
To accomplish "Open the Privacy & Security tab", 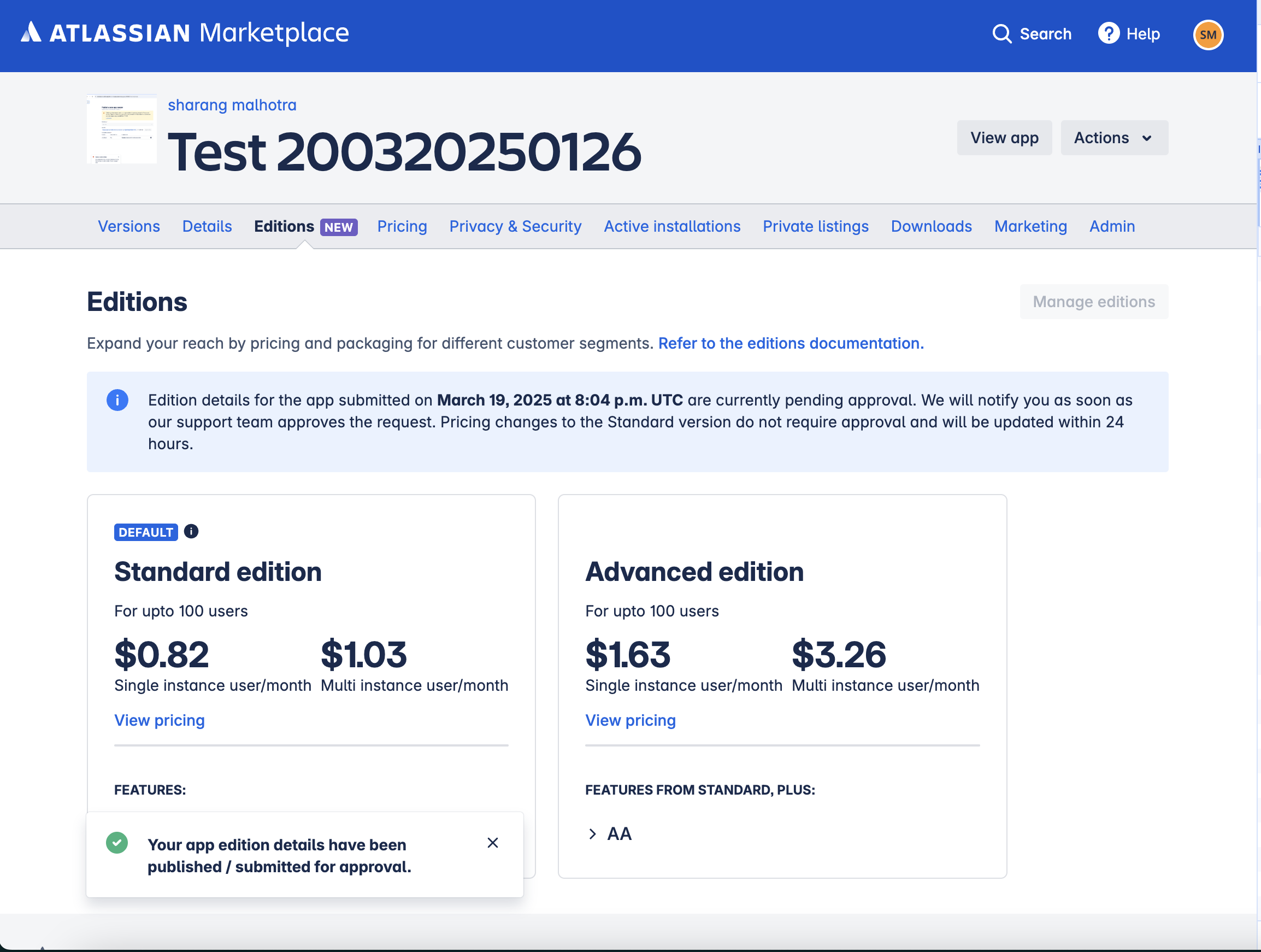I will click(x=515, y=226).
